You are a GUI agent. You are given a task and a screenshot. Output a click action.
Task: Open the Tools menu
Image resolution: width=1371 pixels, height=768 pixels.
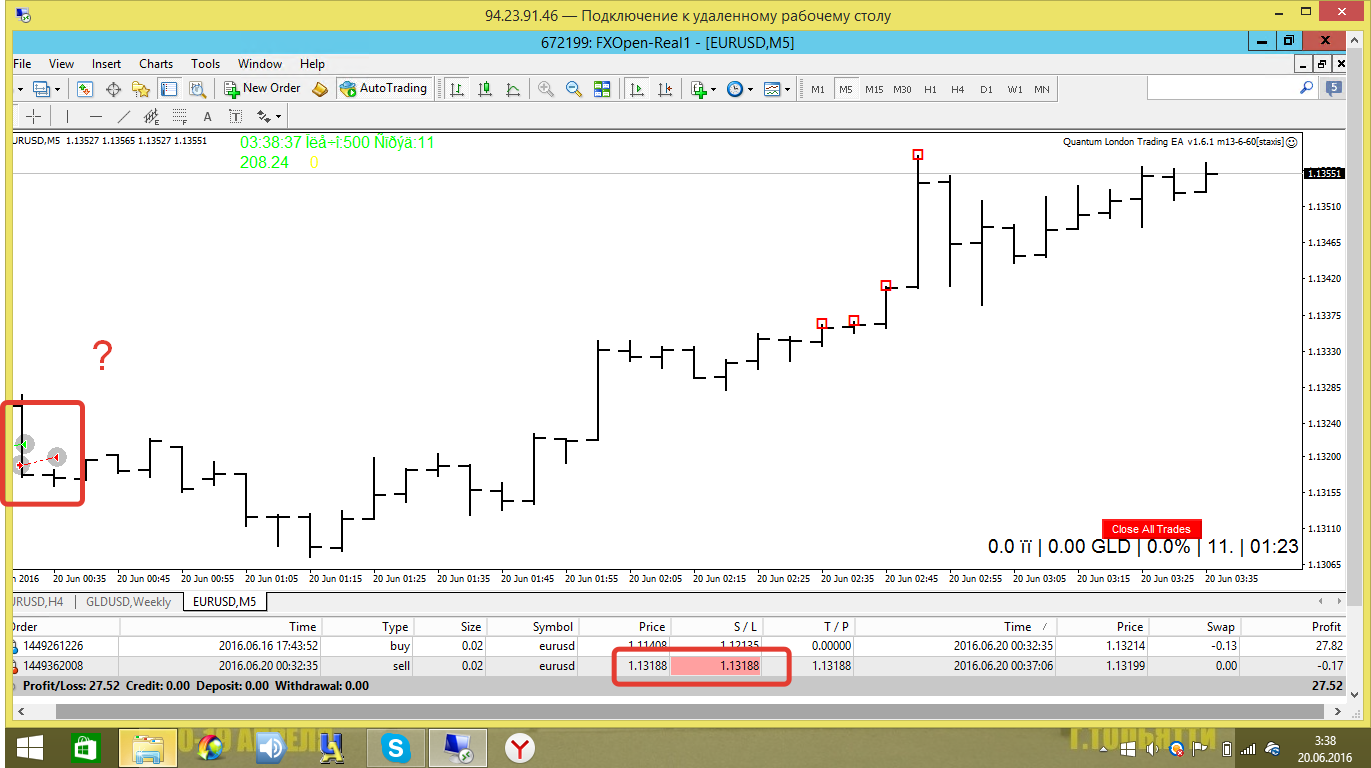click(x=205, y=64)
